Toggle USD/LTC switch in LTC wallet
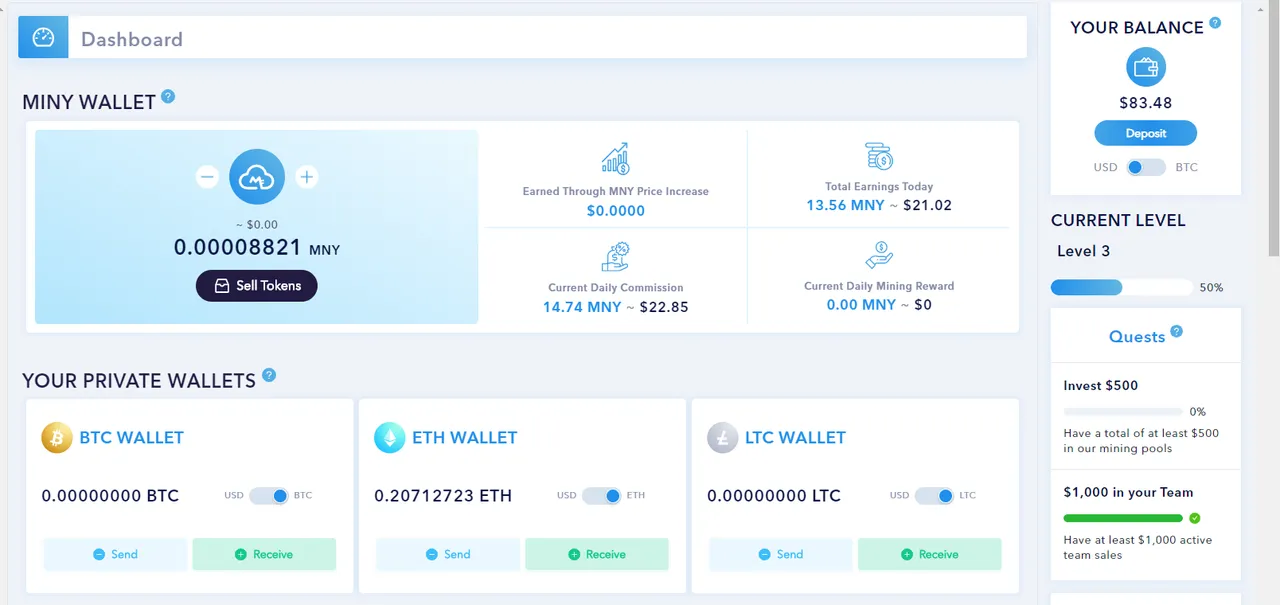The image size is (1280, 605). 934,496
